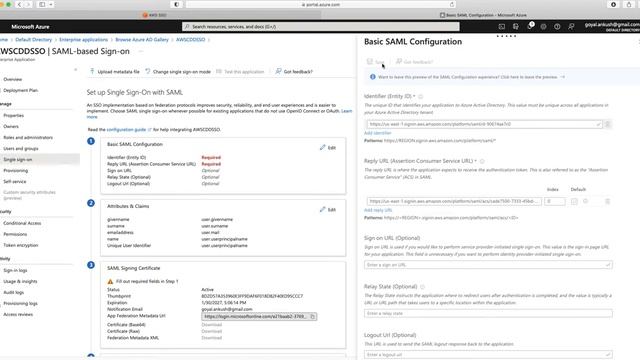The height and width of the screenshot is (360, 640).
Task: Open Owners in left menu
Action: point(11,127)
